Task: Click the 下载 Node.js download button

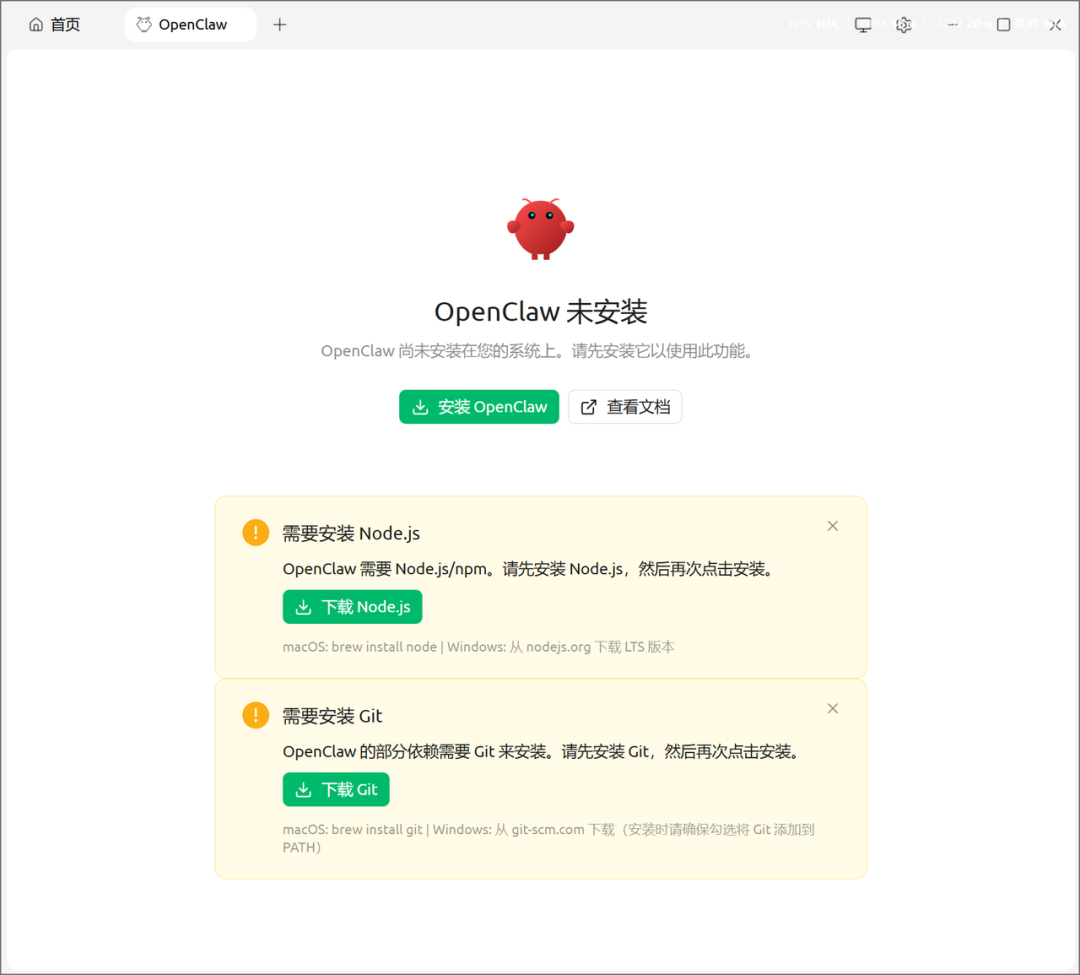Action: coord(352,606)
